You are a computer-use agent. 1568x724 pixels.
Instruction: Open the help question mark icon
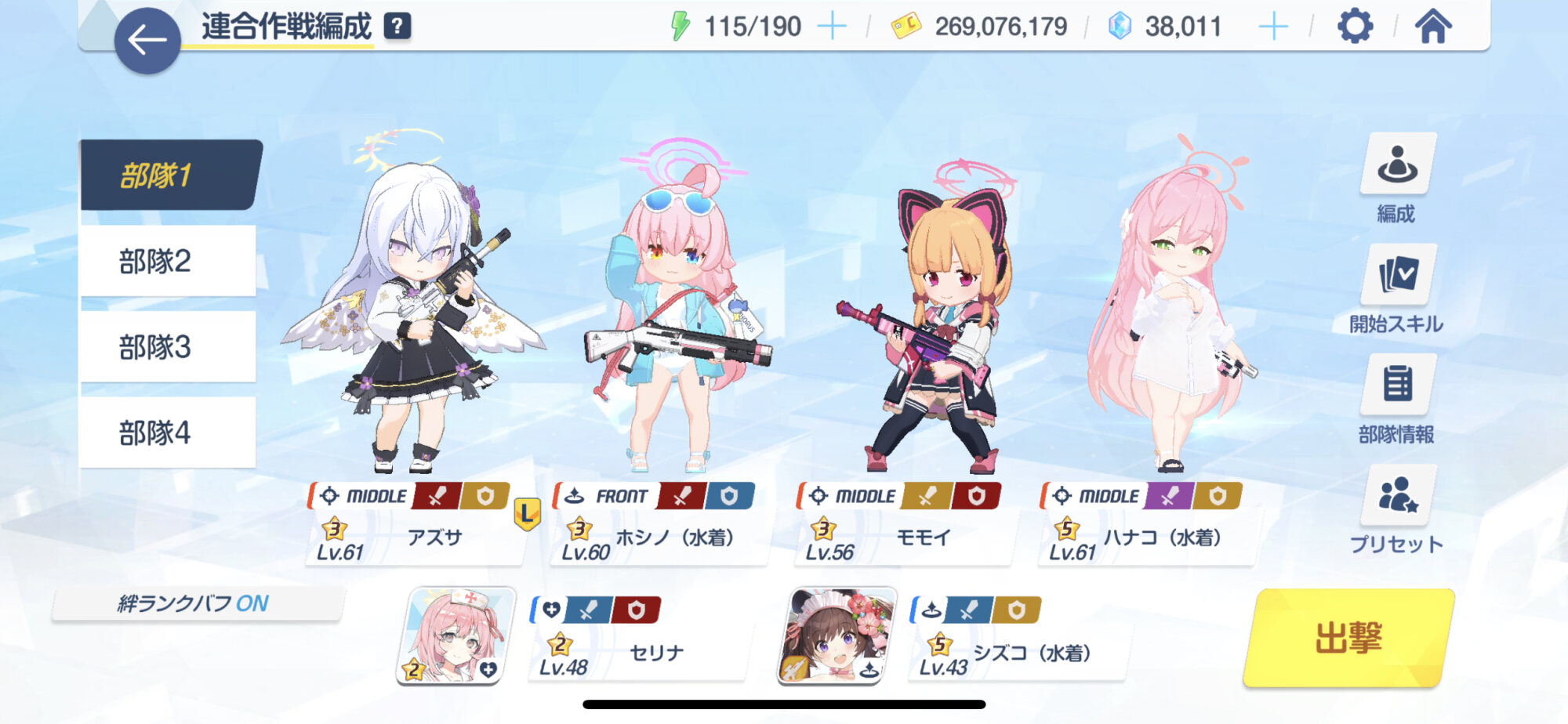tap(397, 27)
